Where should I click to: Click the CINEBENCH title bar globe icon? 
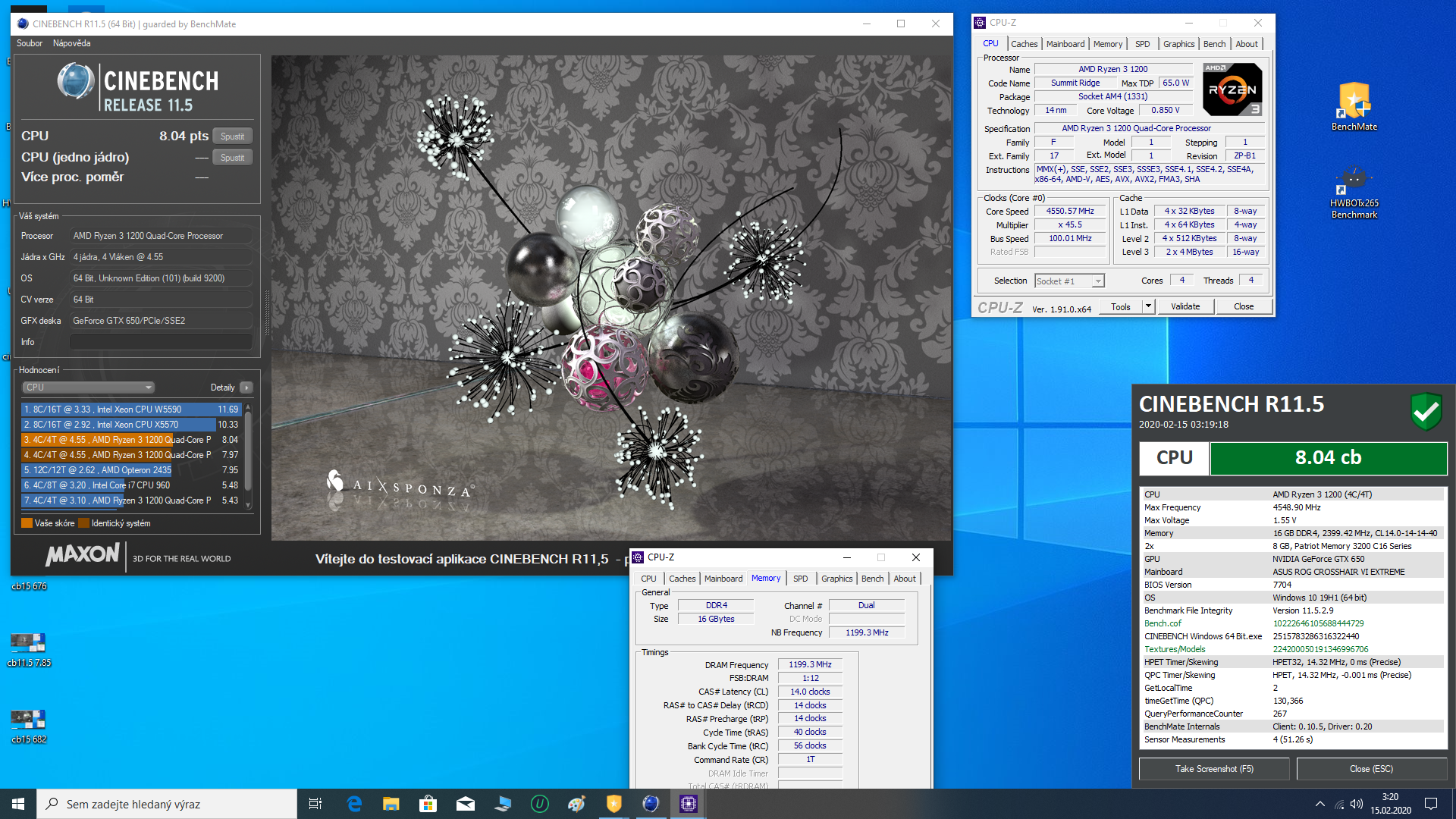[23, 24]
